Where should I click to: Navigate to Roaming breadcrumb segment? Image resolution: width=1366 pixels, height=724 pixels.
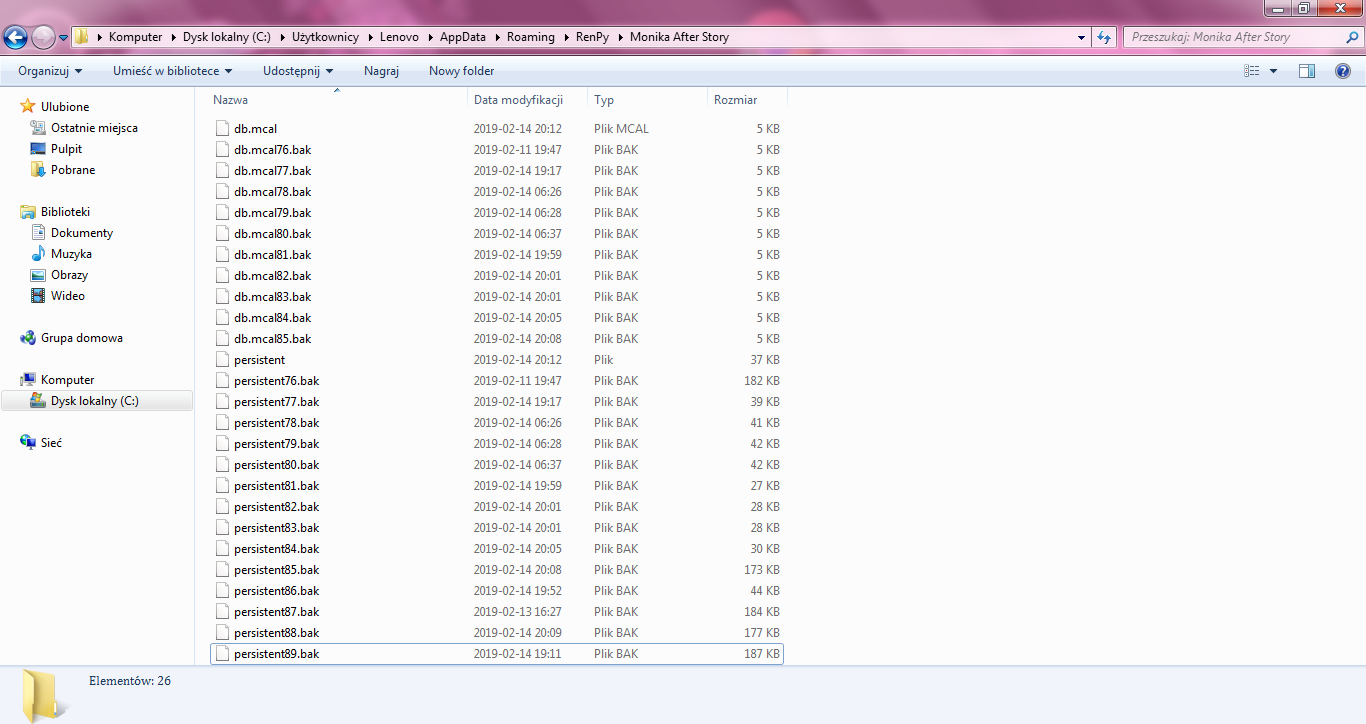(x=531, y=37)
